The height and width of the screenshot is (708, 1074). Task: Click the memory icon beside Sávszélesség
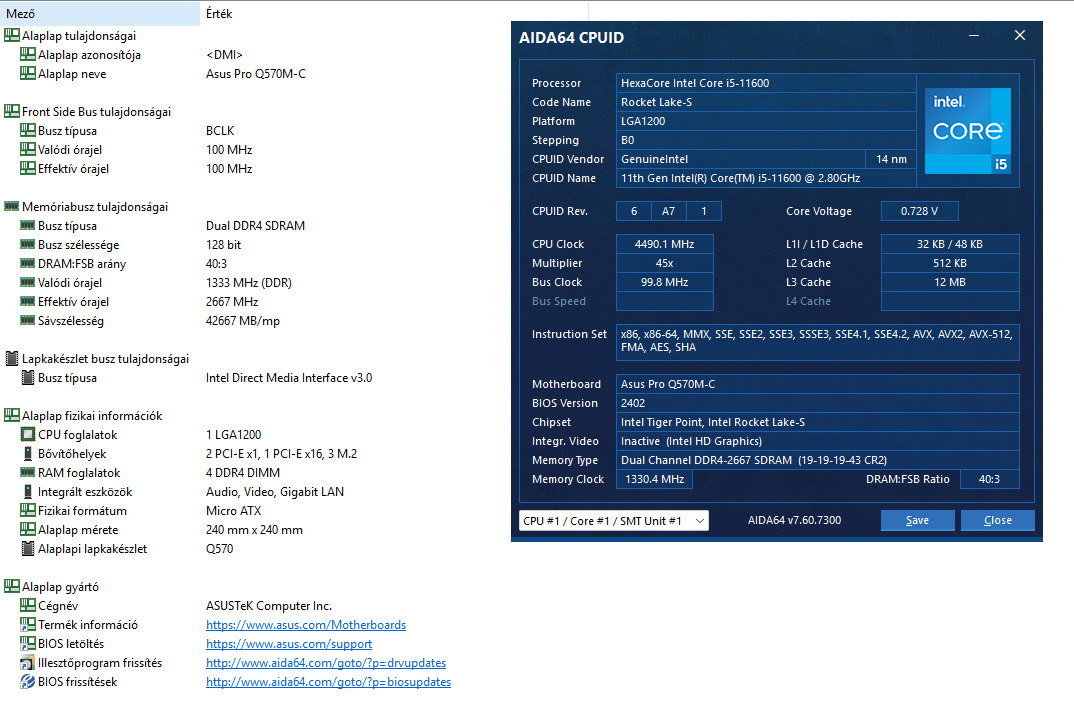point(28,320)
